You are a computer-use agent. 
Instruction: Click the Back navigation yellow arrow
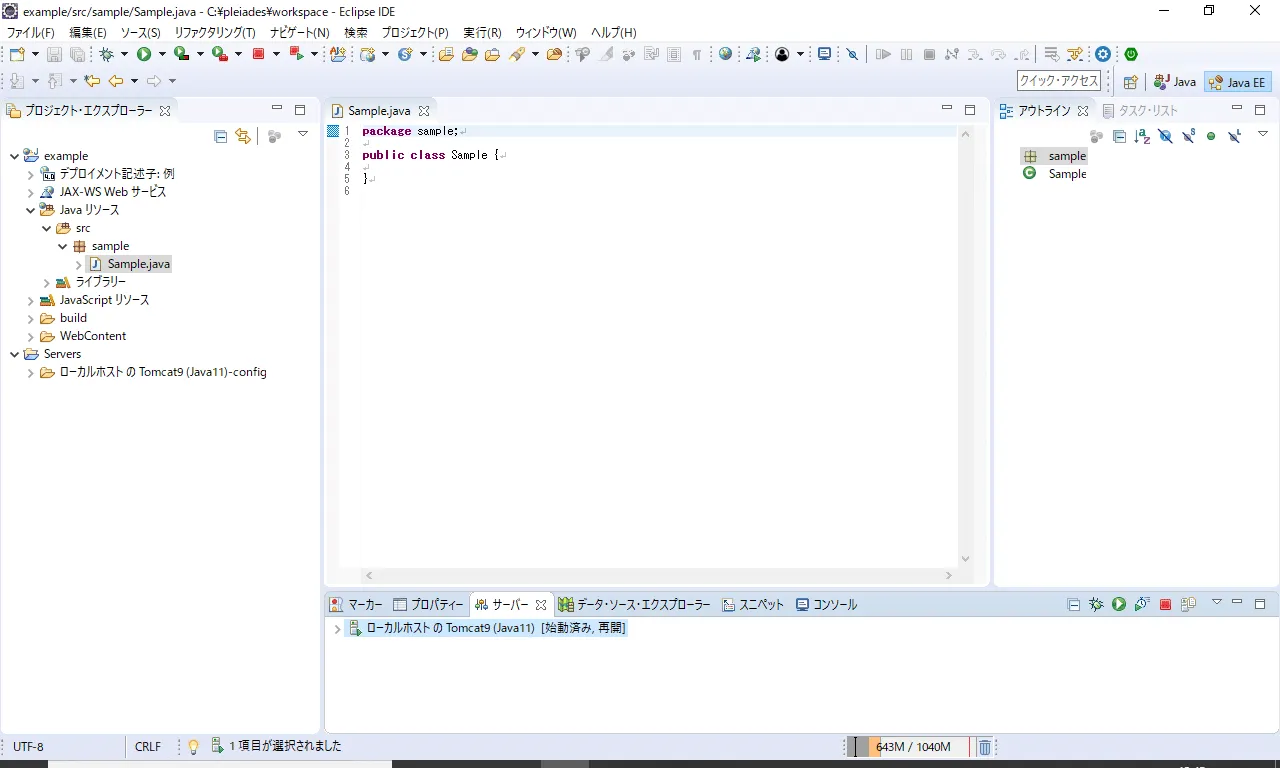point(116,81)
